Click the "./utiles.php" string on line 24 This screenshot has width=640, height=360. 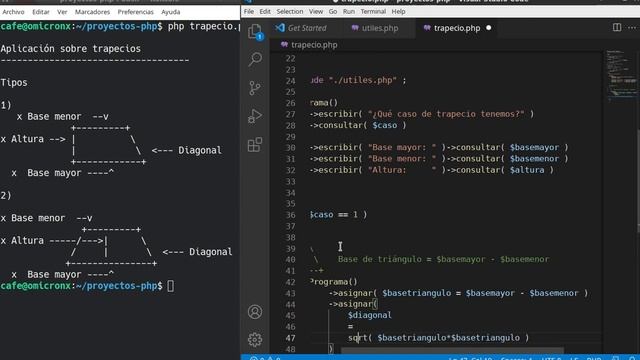[x=363, y=80]
